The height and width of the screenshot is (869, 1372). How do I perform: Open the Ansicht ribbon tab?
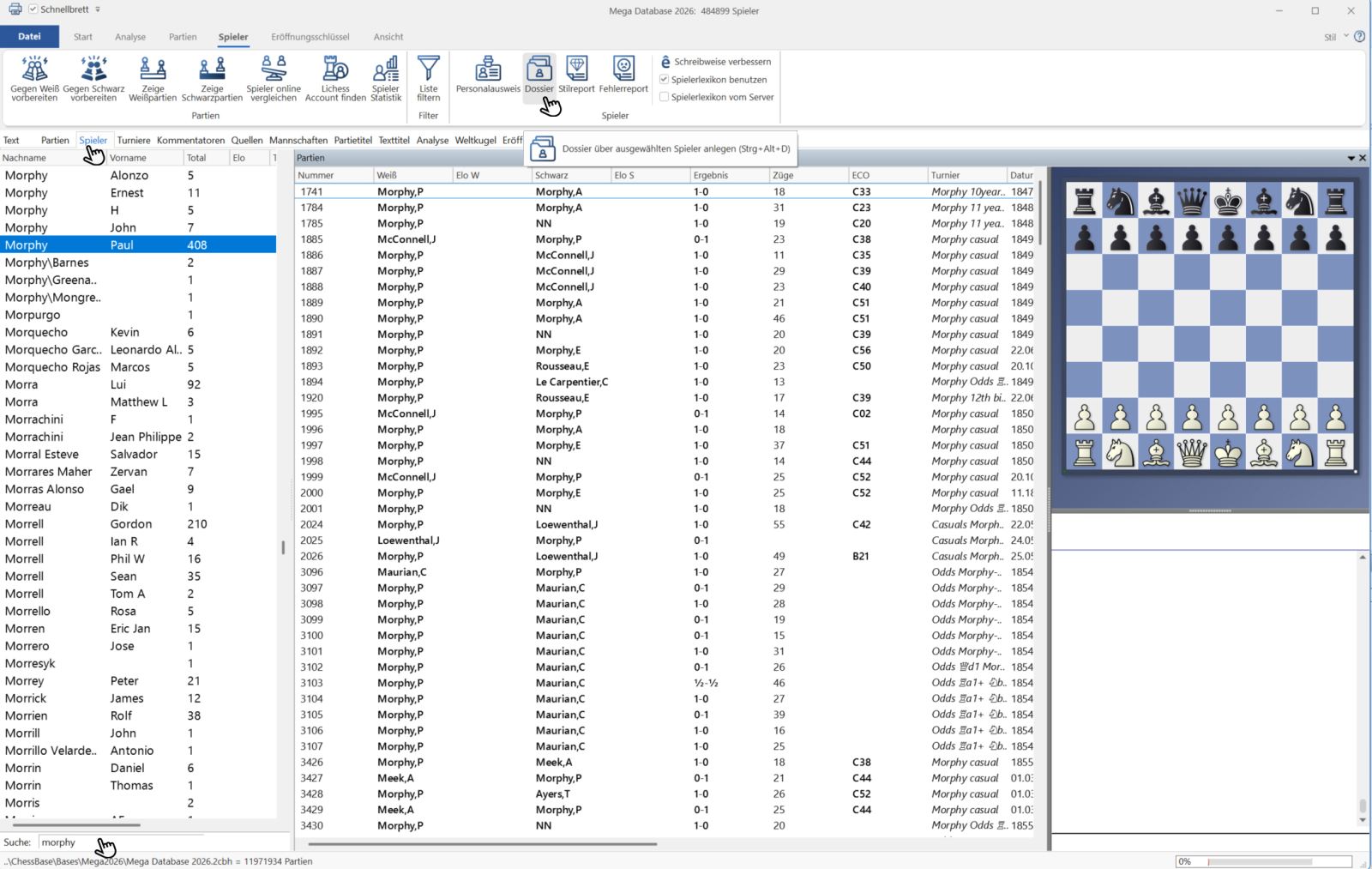pyautogui.click(x=388, y=37)
